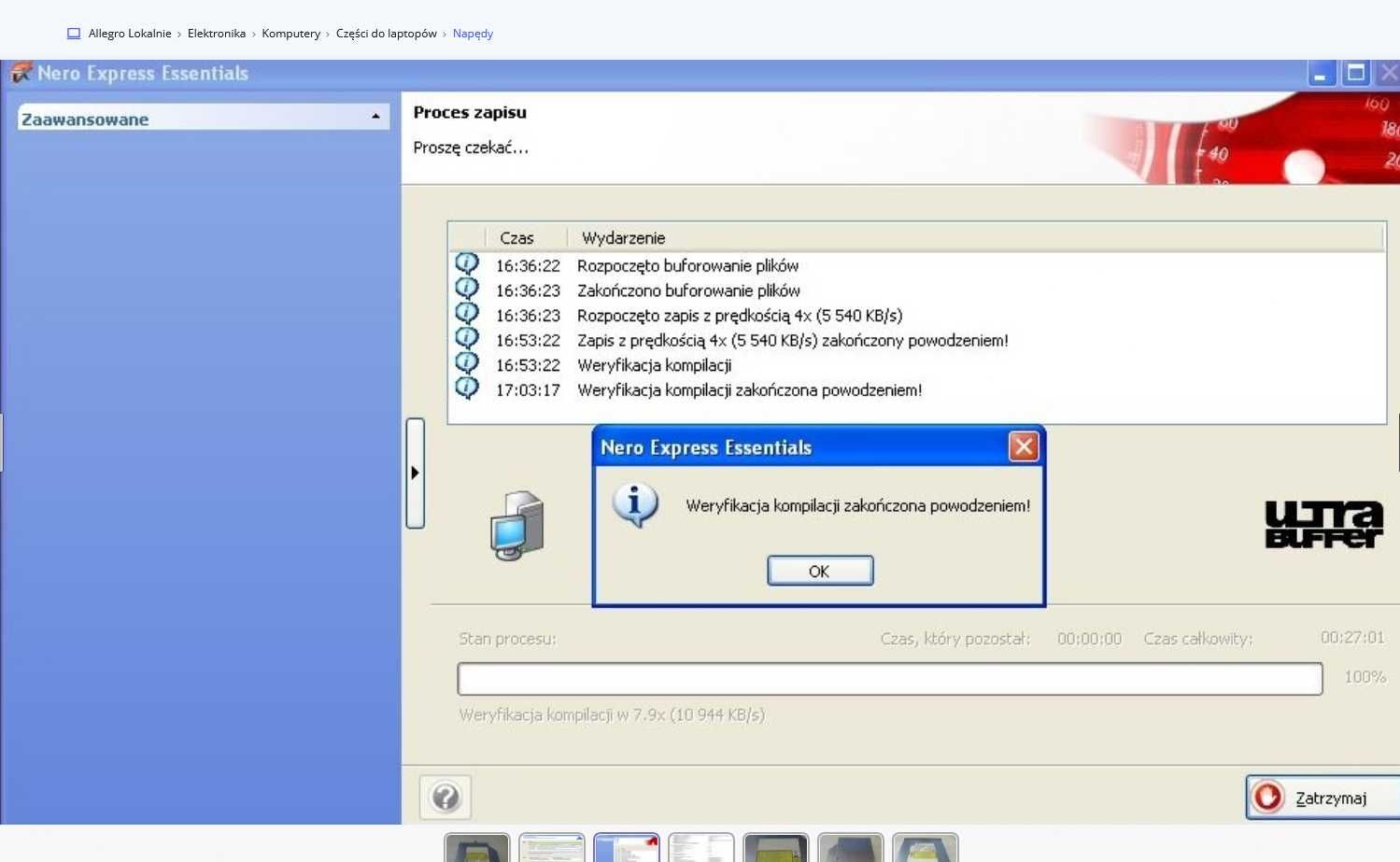The width and height of the screenshot is (1400, 862).
Task: Maximize the Nero Express Essentials window
Action: click(1355, 74)
